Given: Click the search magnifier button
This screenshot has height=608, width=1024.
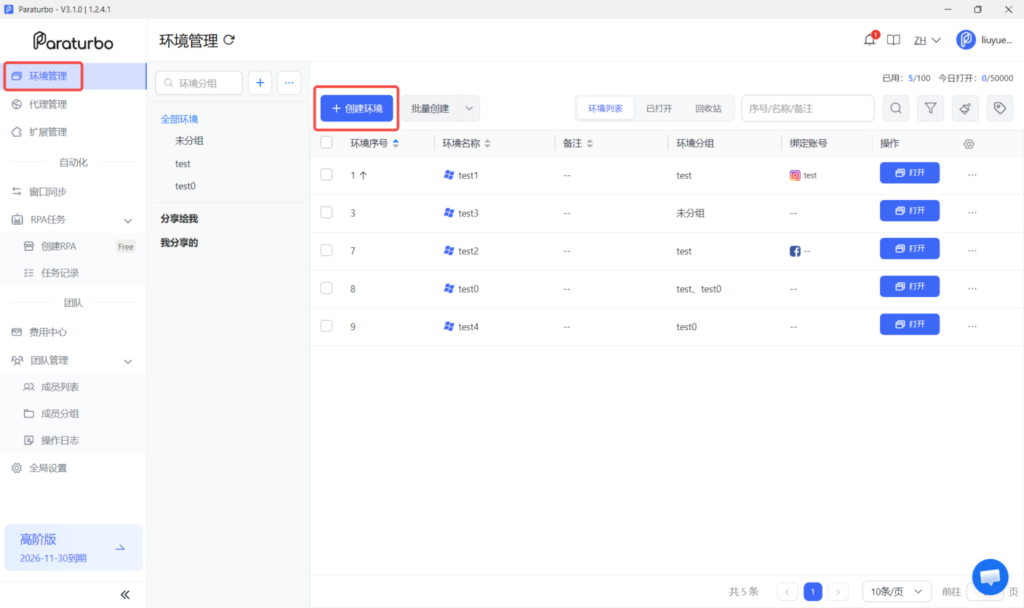Looking at the screenshot, I should point(896,108).
